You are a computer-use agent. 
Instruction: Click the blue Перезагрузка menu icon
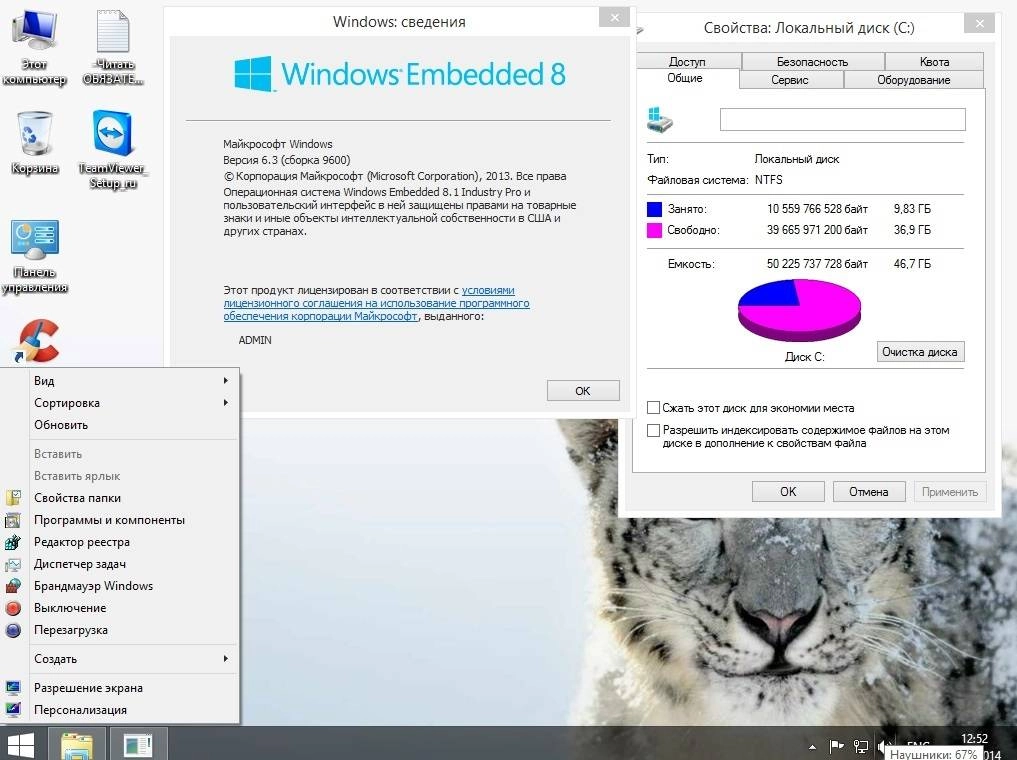pos(13,630)
